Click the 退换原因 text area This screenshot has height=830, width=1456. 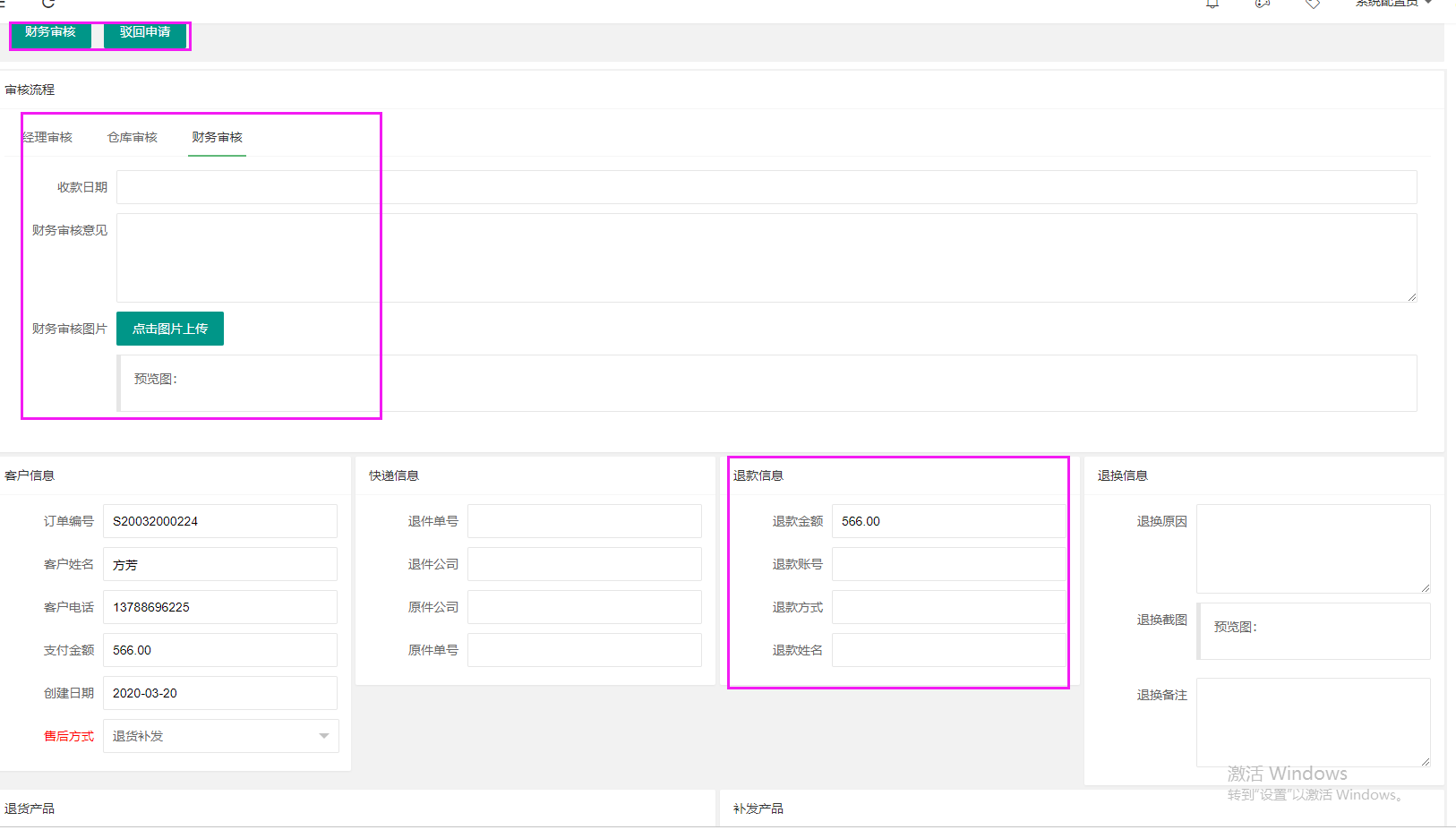click(x=1314, y=549)
